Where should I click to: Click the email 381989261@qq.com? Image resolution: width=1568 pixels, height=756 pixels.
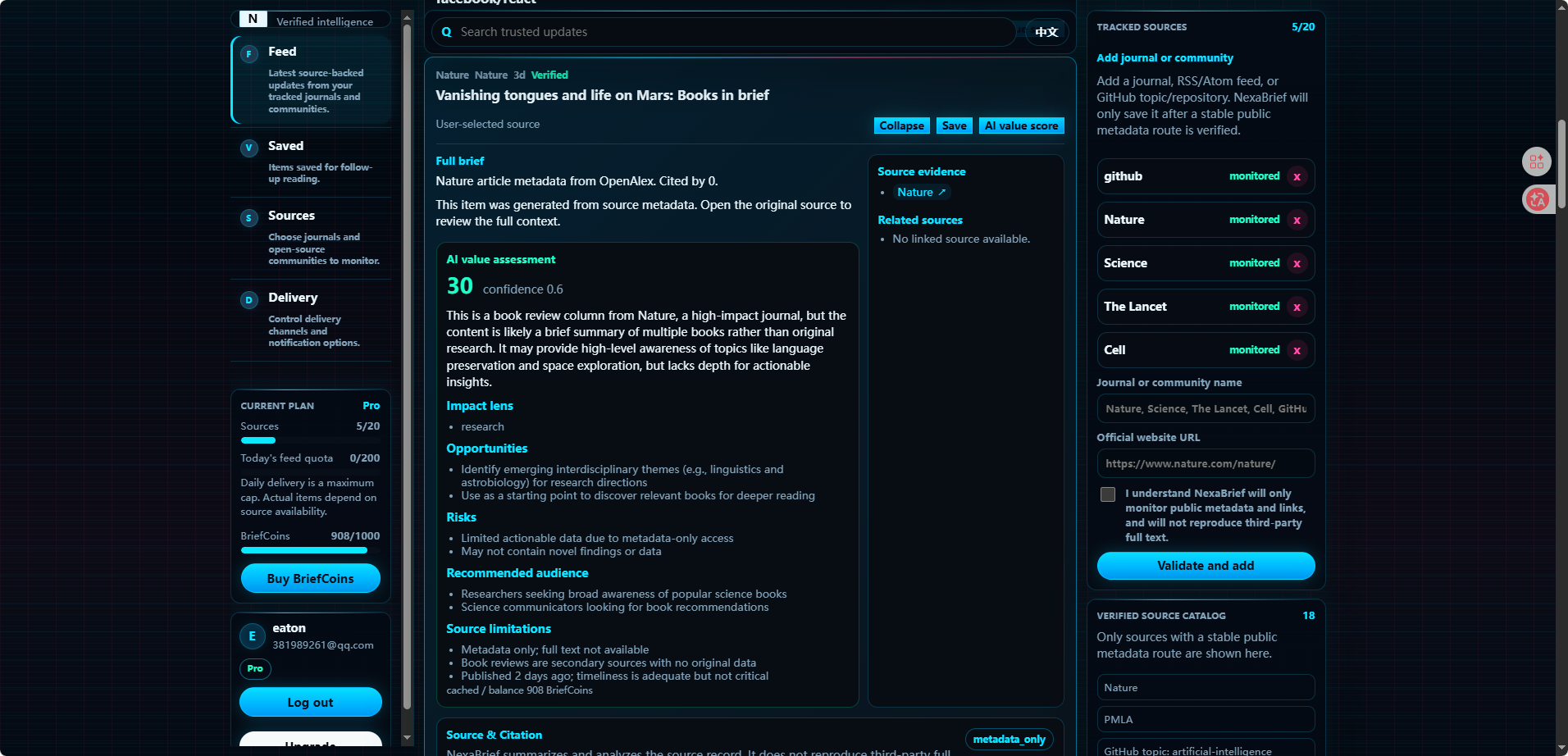(323, 645)
